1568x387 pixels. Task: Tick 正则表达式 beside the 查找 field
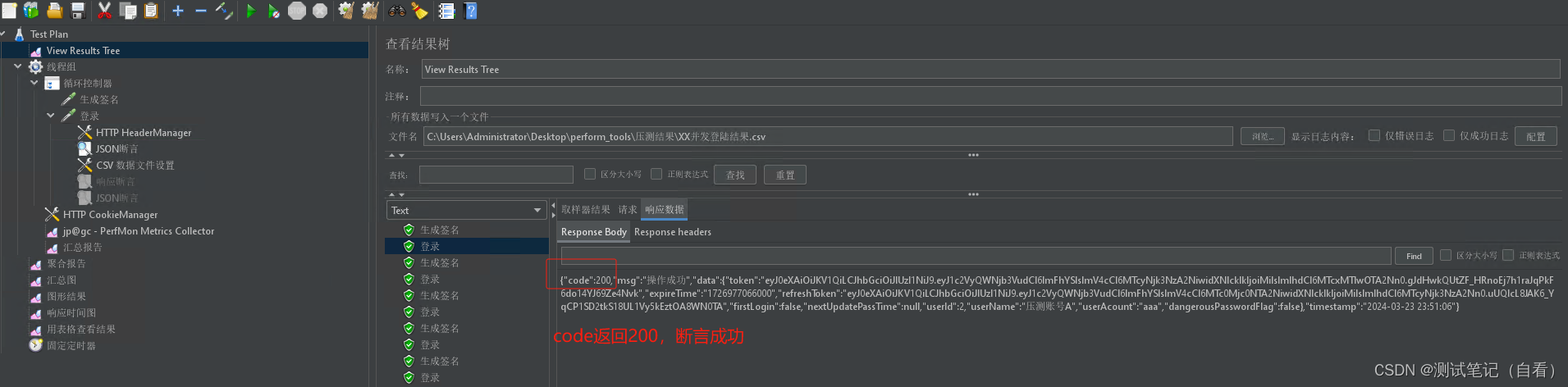[x=656, y=174]
